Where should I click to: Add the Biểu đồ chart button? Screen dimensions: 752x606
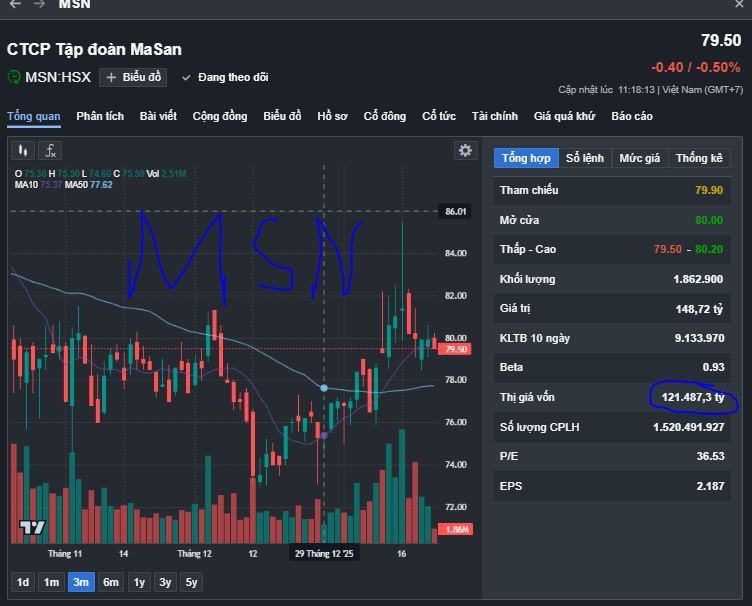(x=133, y=77)
